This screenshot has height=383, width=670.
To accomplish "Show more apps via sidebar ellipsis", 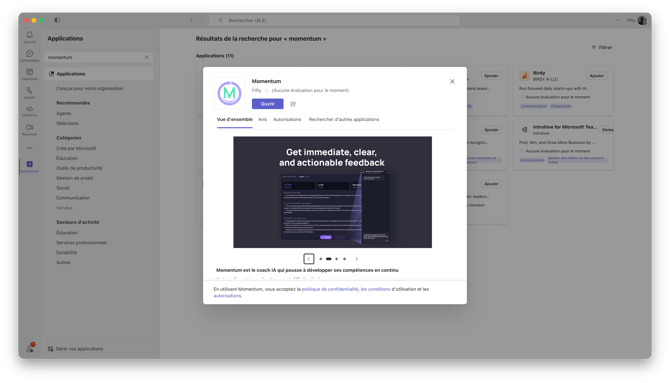I will click(29, 148).
